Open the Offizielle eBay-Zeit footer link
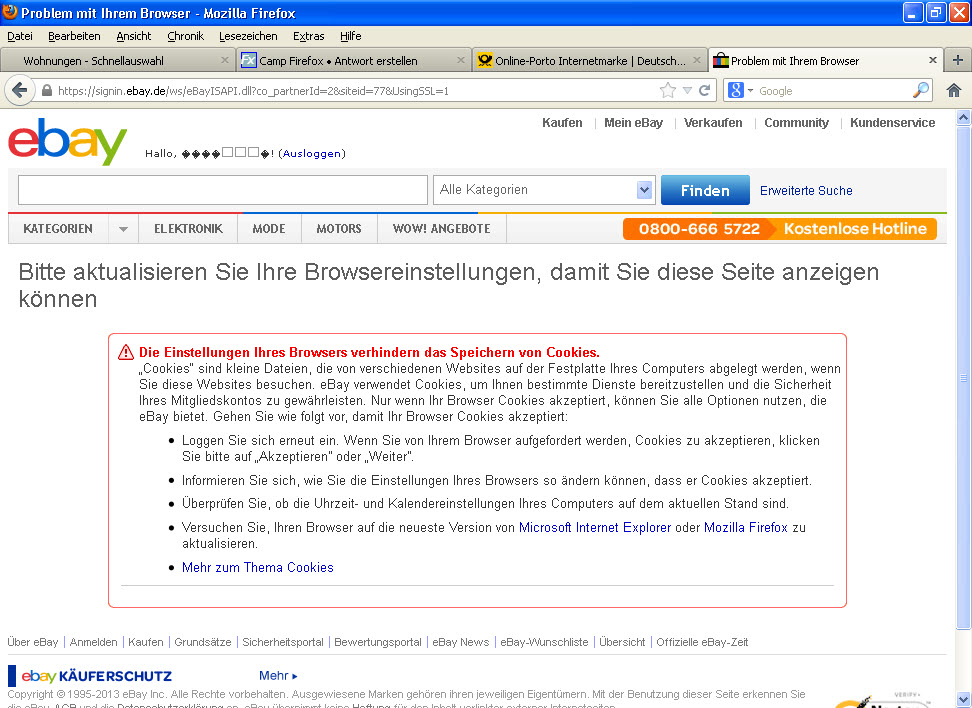Viewport: 972px width, 708px height. 702,642
